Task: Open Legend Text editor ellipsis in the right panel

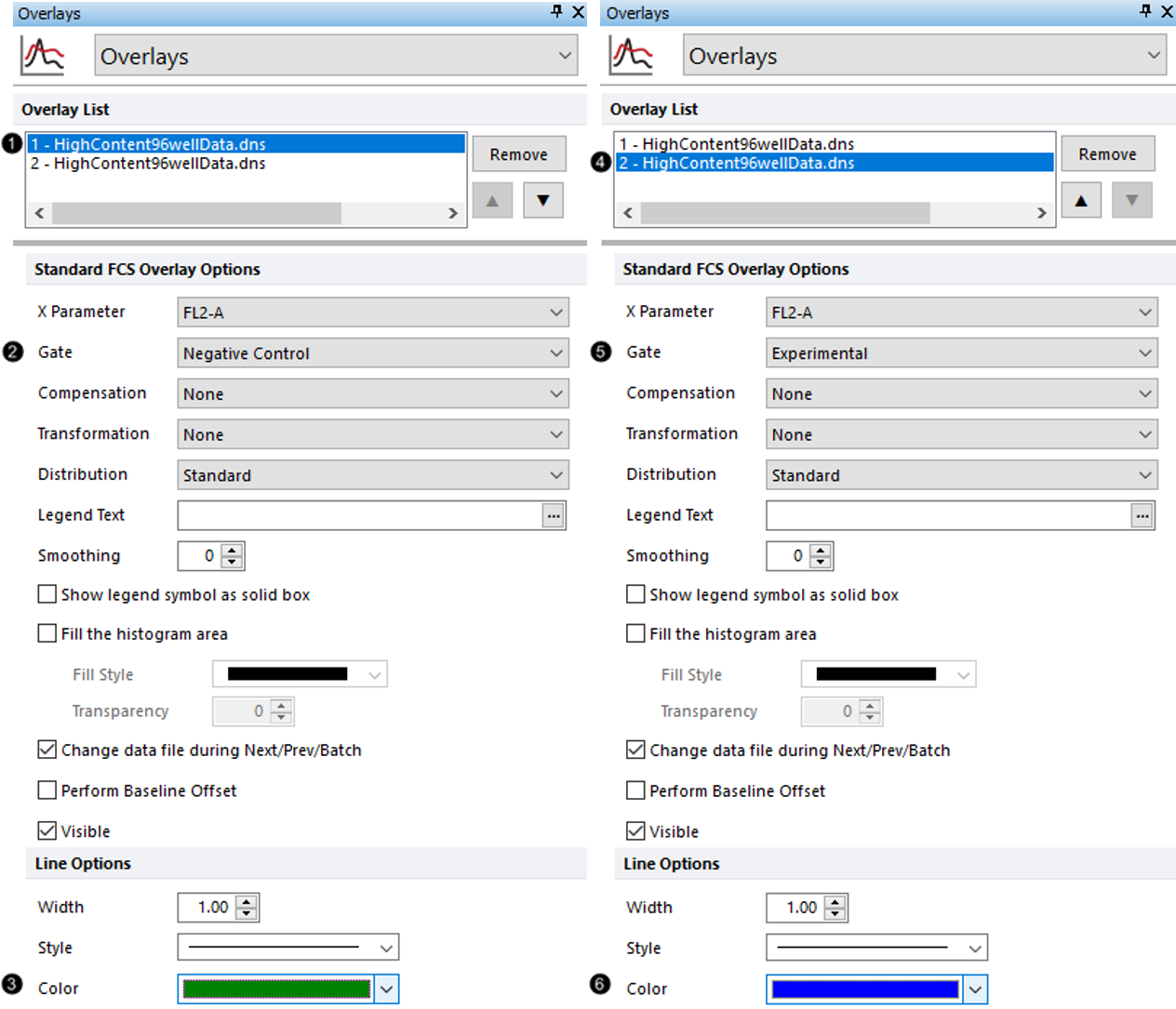Action: click(1143, 515)
